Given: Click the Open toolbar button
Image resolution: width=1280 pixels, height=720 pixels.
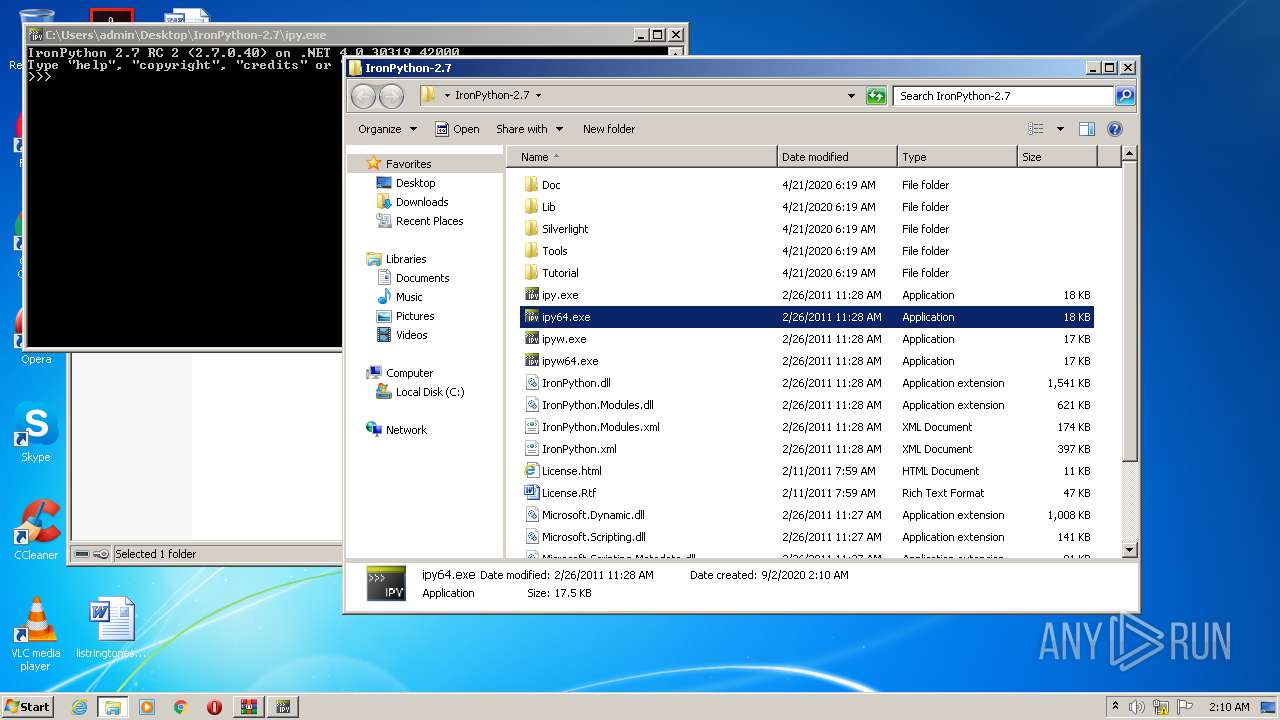Looking at the screenshot, I should click(x=457, y=129).
